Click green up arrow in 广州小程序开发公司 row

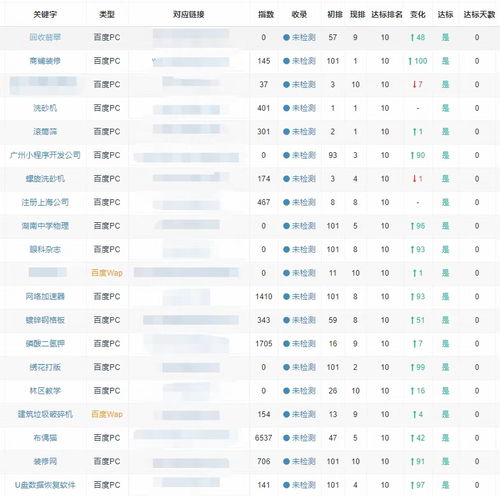pyautogui.click(x=412, y=155)
